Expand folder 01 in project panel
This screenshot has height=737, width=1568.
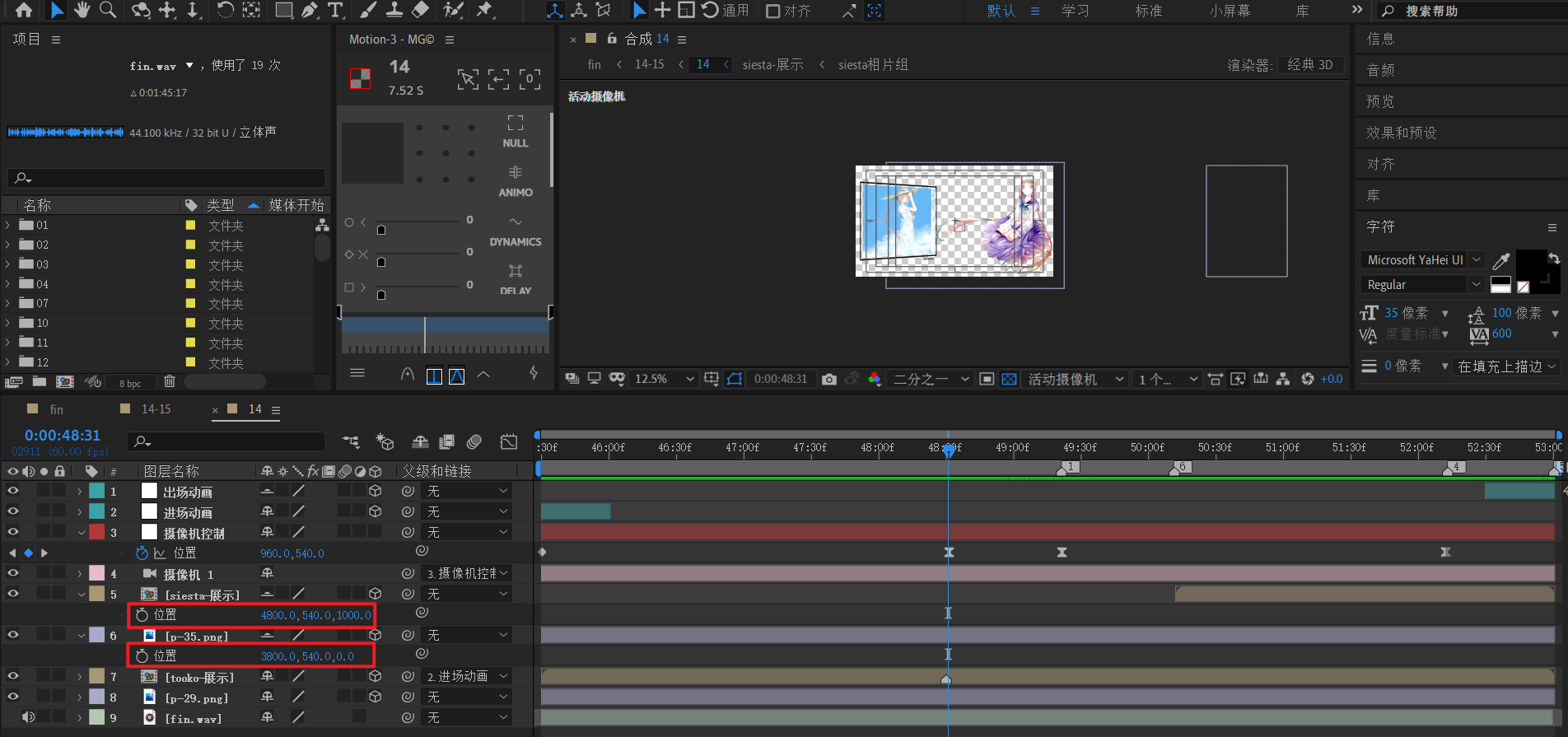point(8,225)
